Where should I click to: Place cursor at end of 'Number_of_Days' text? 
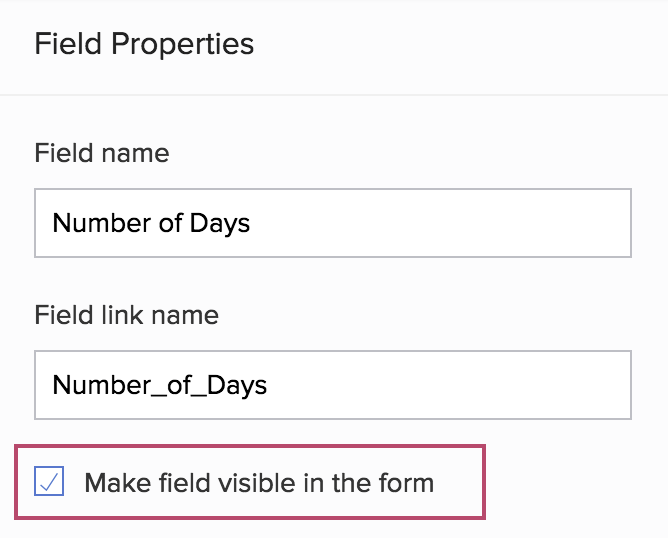[x=268, y=384]
